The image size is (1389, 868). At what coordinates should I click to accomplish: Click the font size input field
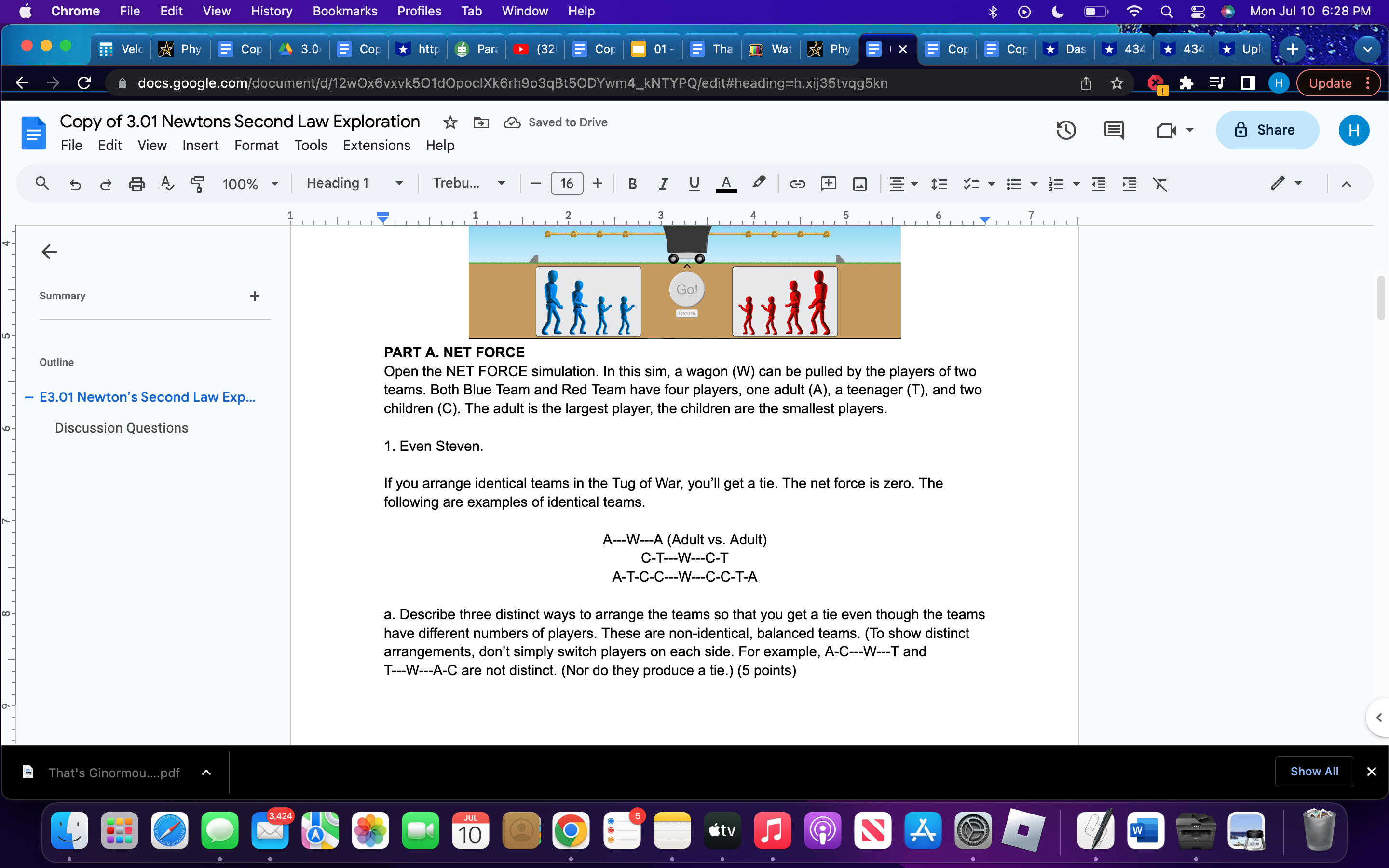coord(567,184)
